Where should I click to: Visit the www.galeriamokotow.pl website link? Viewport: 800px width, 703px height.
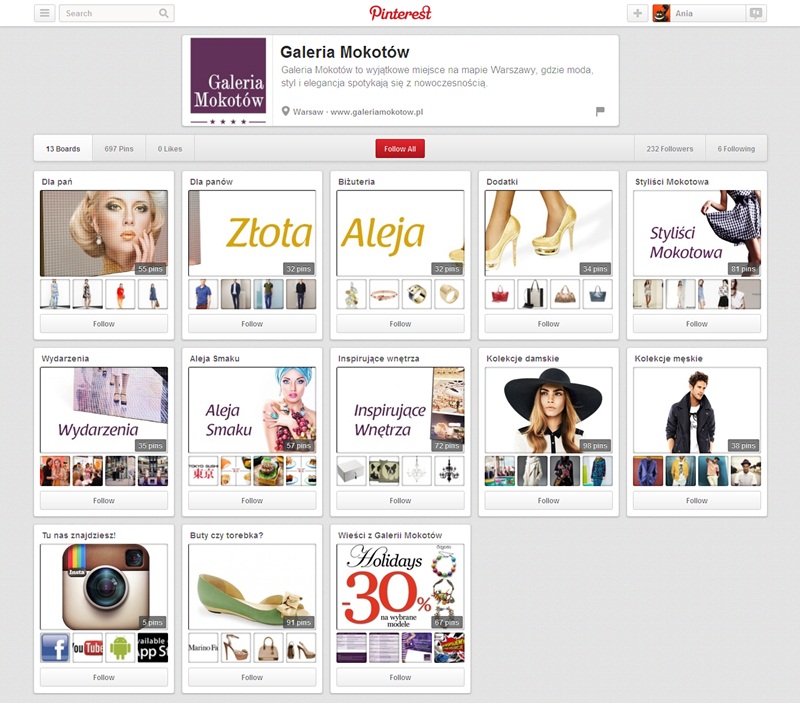(377, 112)
